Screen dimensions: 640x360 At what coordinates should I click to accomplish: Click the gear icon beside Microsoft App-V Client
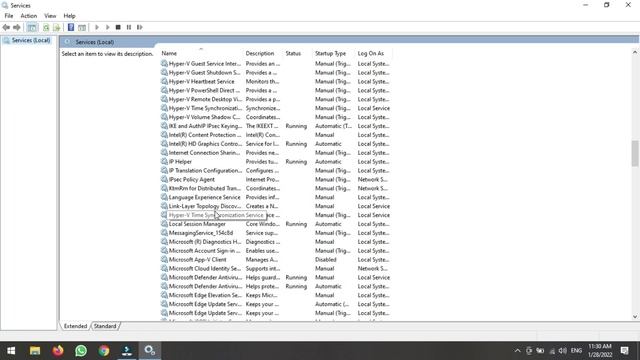(164, 260)
